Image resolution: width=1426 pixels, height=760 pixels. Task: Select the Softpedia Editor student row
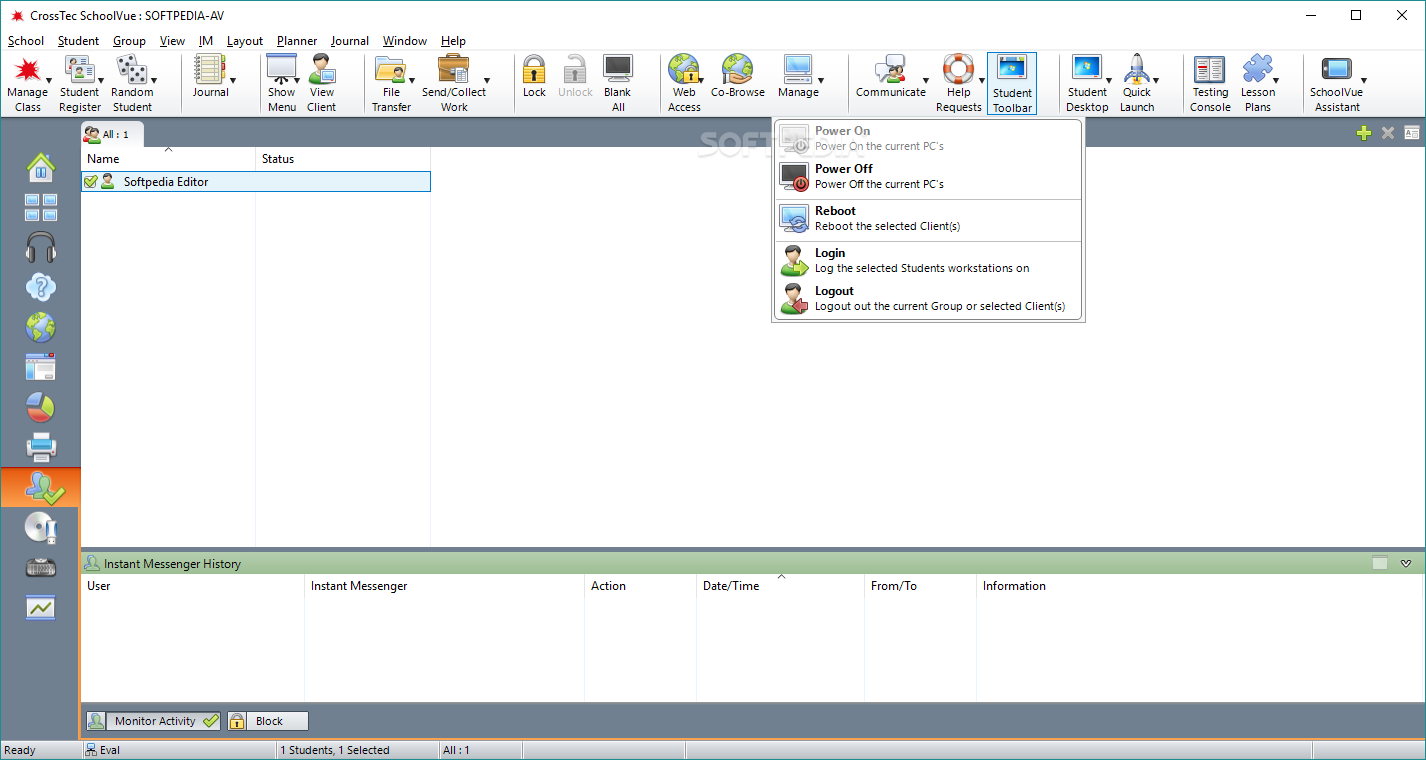tap(256, 182)
